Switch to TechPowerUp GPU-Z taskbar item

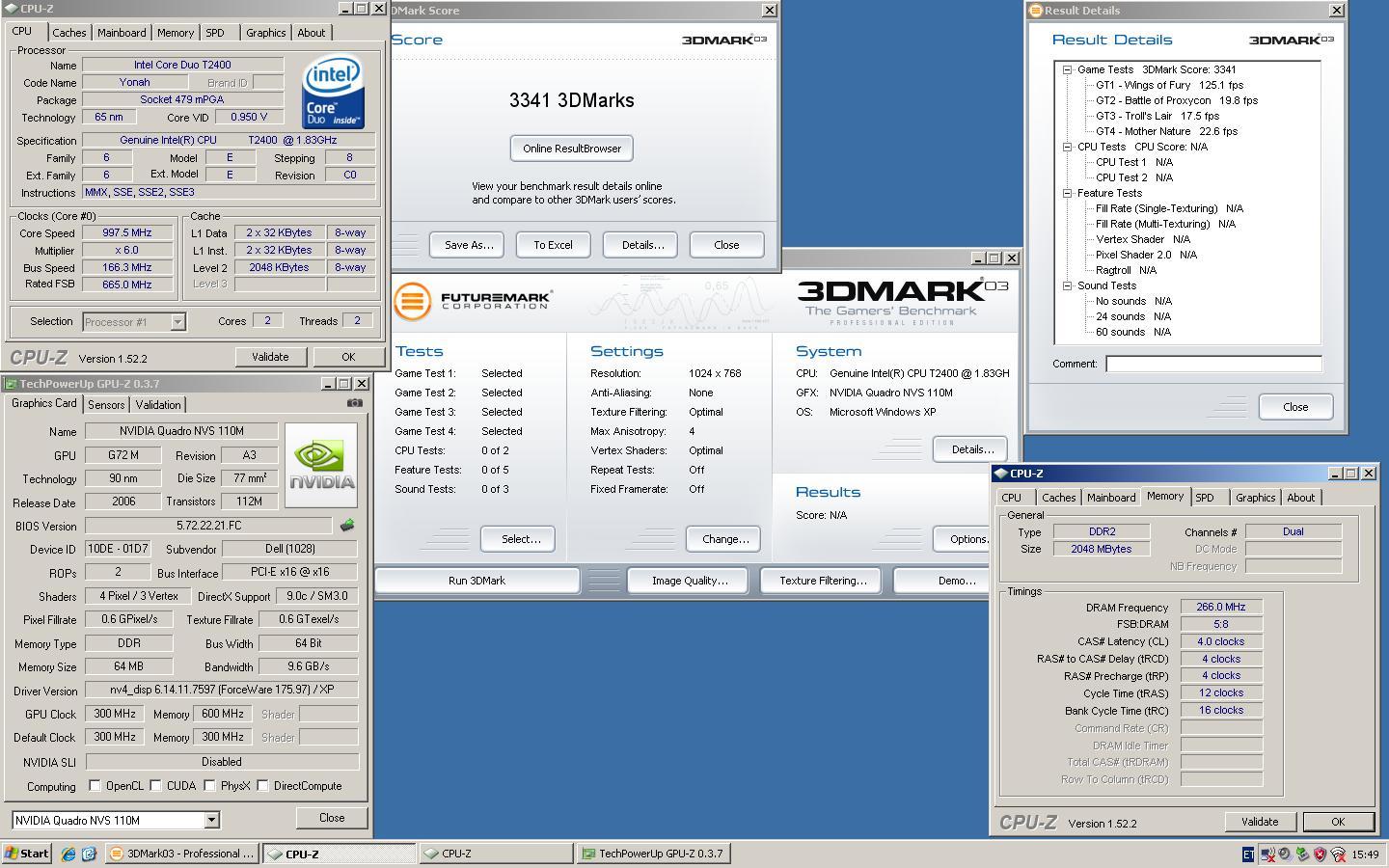pyautogui.click(x=653, y=854)
